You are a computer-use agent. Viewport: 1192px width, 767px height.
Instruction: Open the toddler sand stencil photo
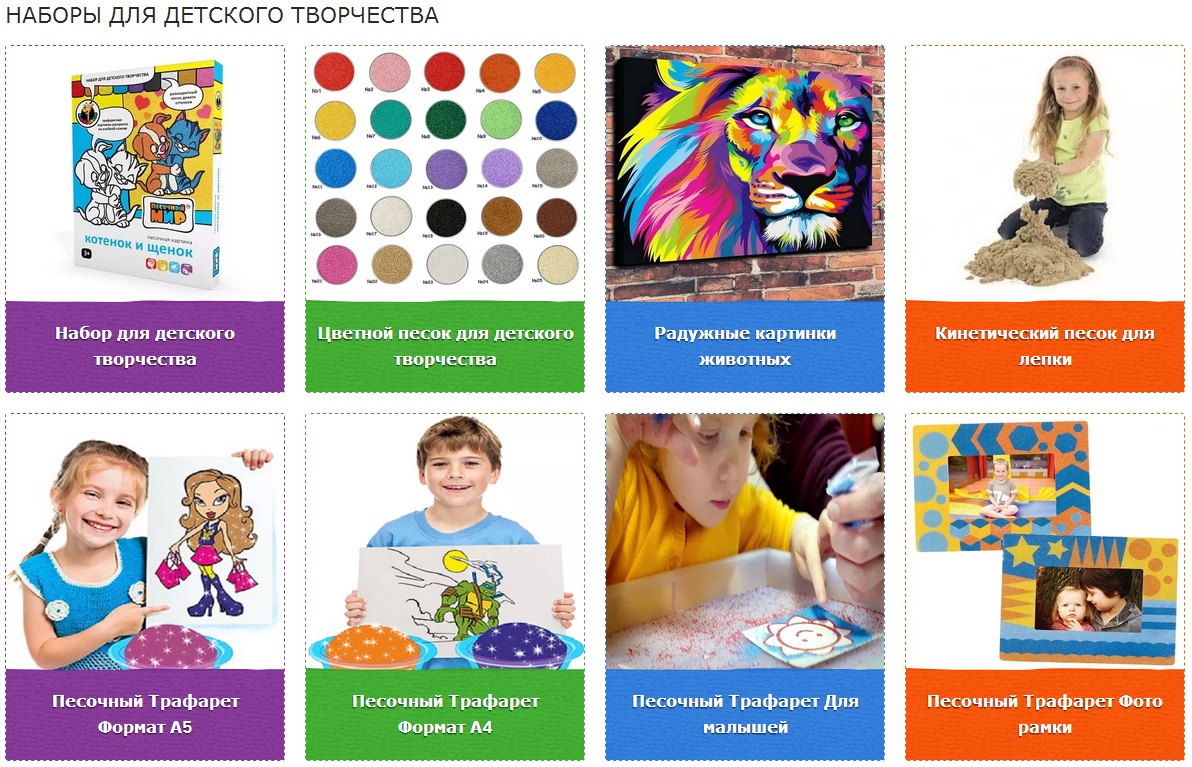click(745, 542)
